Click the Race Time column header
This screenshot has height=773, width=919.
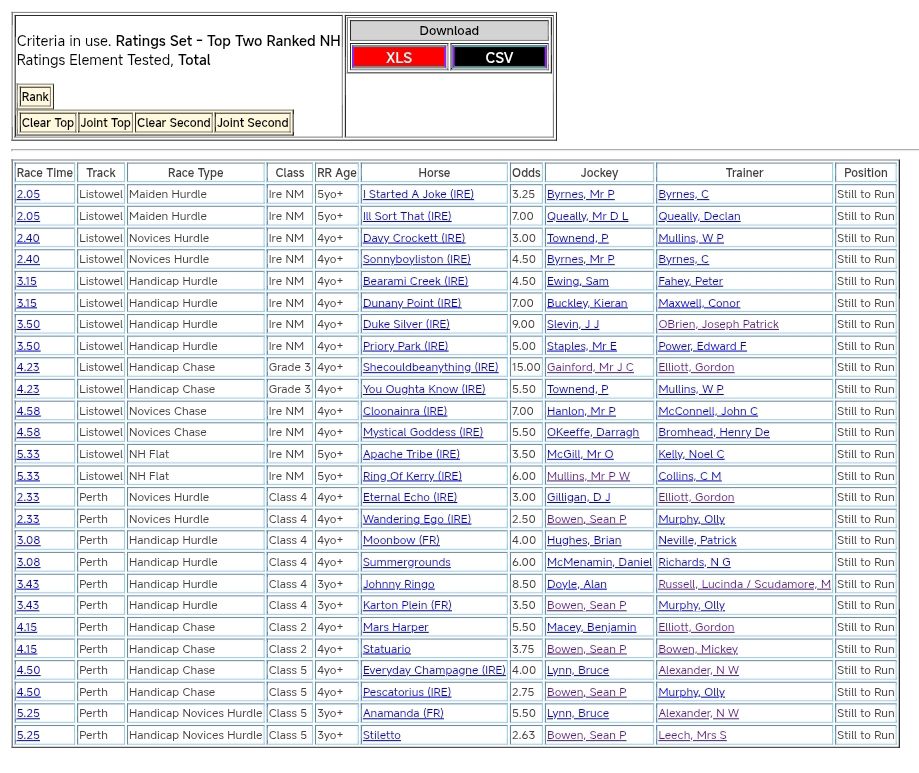coord(45,173)
